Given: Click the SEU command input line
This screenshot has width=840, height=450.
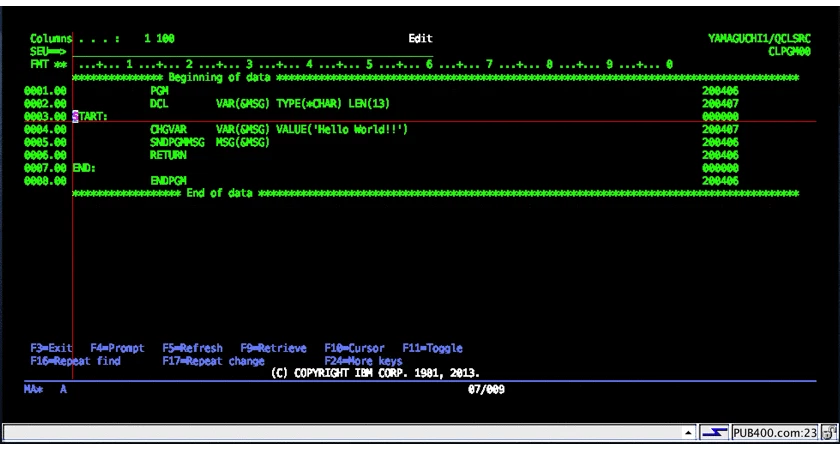Looking at the screenshot, I should (252, 51).
